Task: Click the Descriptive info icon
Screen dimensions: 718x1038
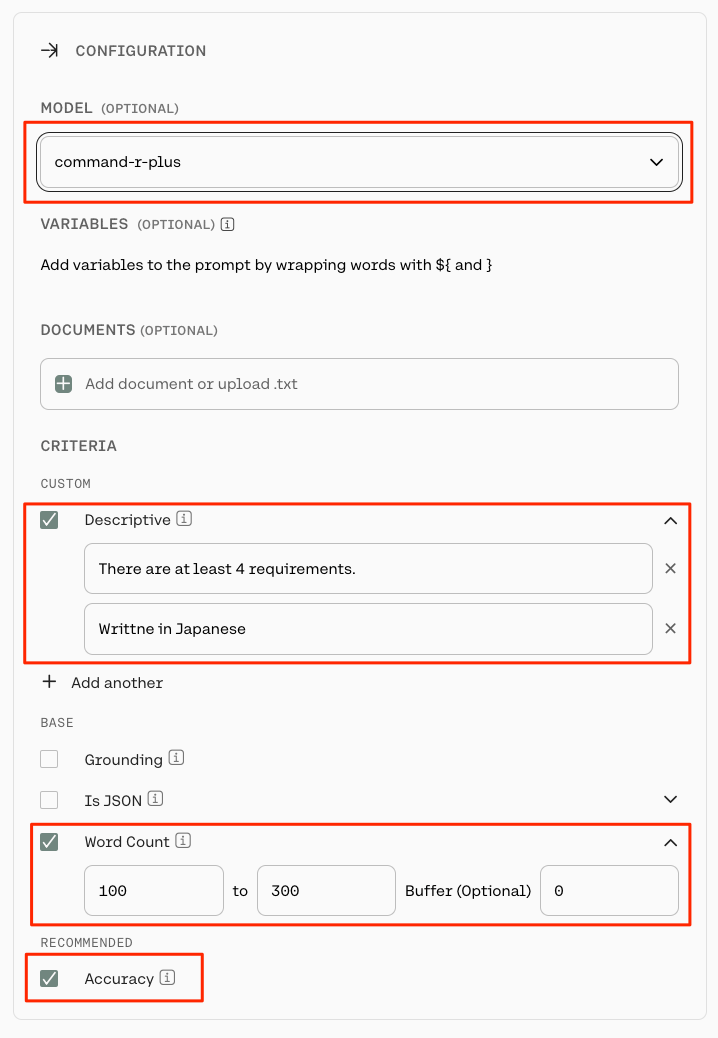Action: pyautogui.click(x=184, y=518)
